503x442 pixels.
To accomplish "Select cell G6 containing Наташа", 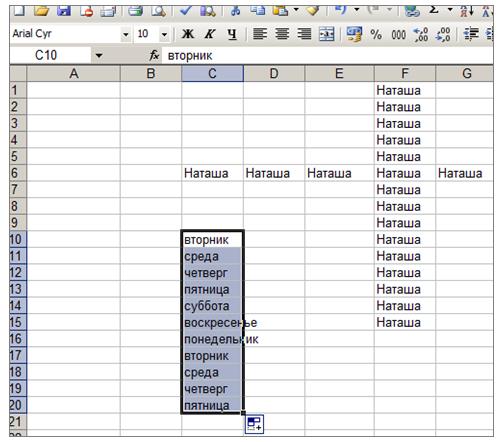I will click(x=464, y=173).
